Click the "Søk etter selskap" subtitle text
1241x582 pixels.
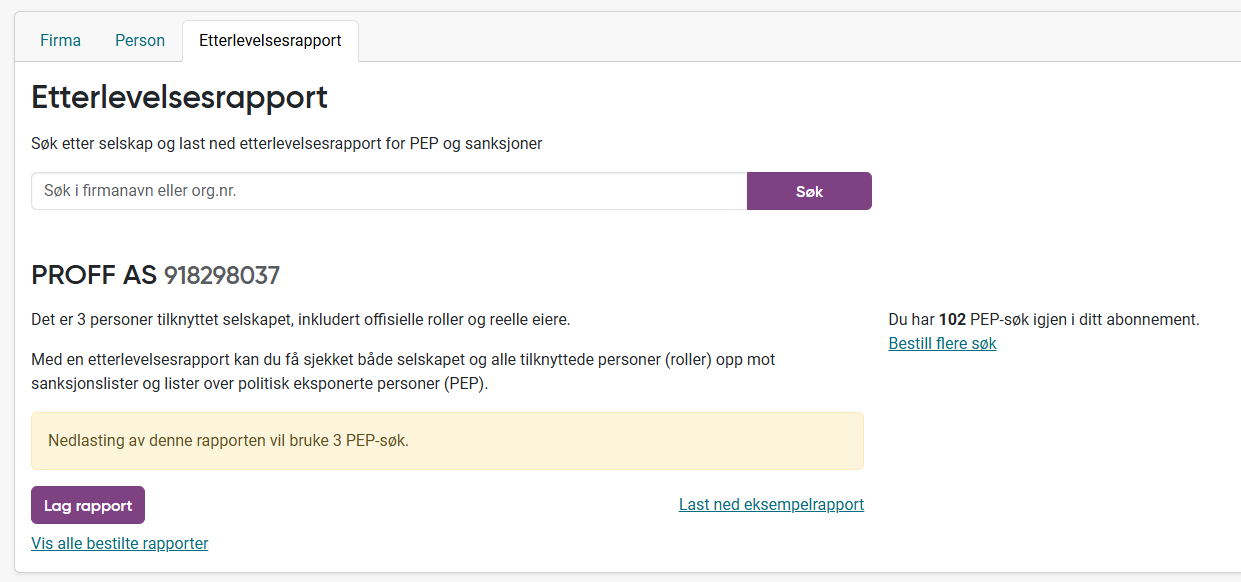pyautogui.click(x=287, y=143)
